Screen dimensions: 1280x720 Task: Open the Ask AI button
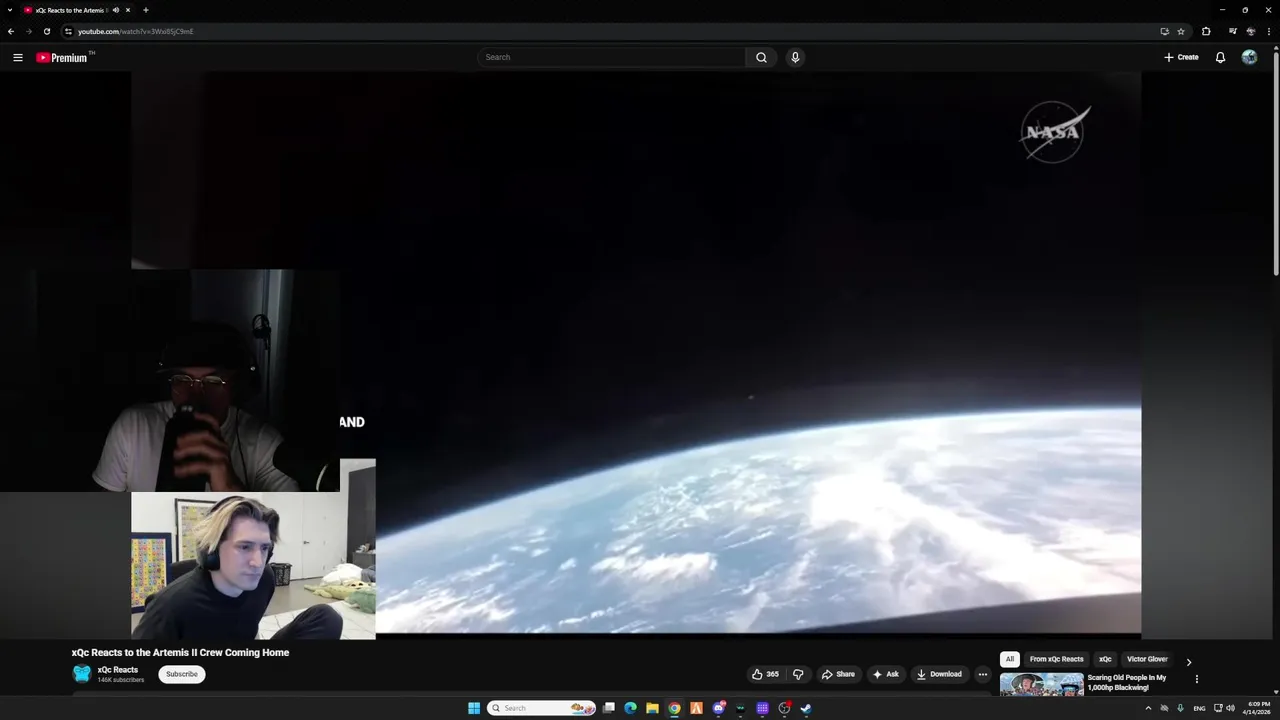[x=885, y=674]
